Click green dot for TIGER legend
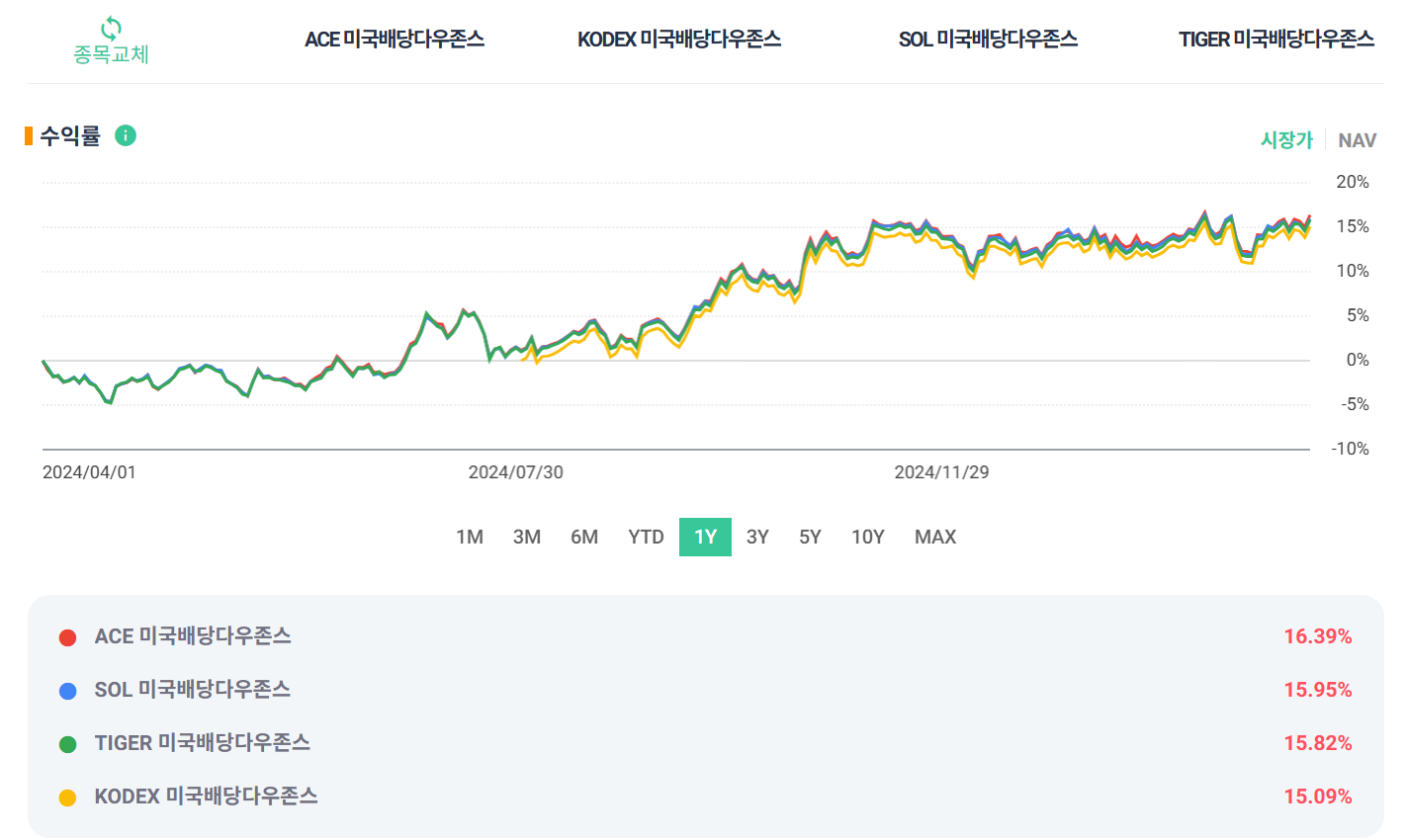Viewport: 1408px width, 840px height. click(x=67, y=744)
